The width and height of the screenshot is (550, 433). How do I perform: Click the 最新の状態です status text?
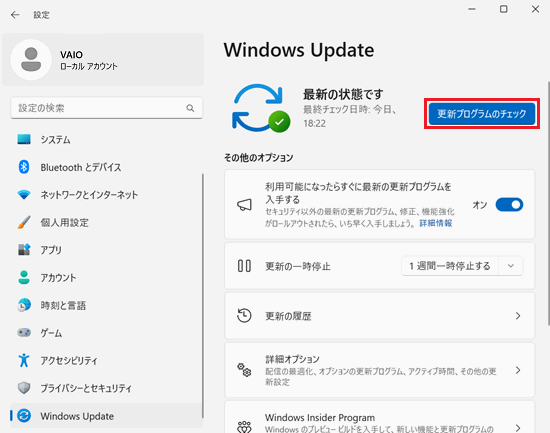[x=343, y=94]
